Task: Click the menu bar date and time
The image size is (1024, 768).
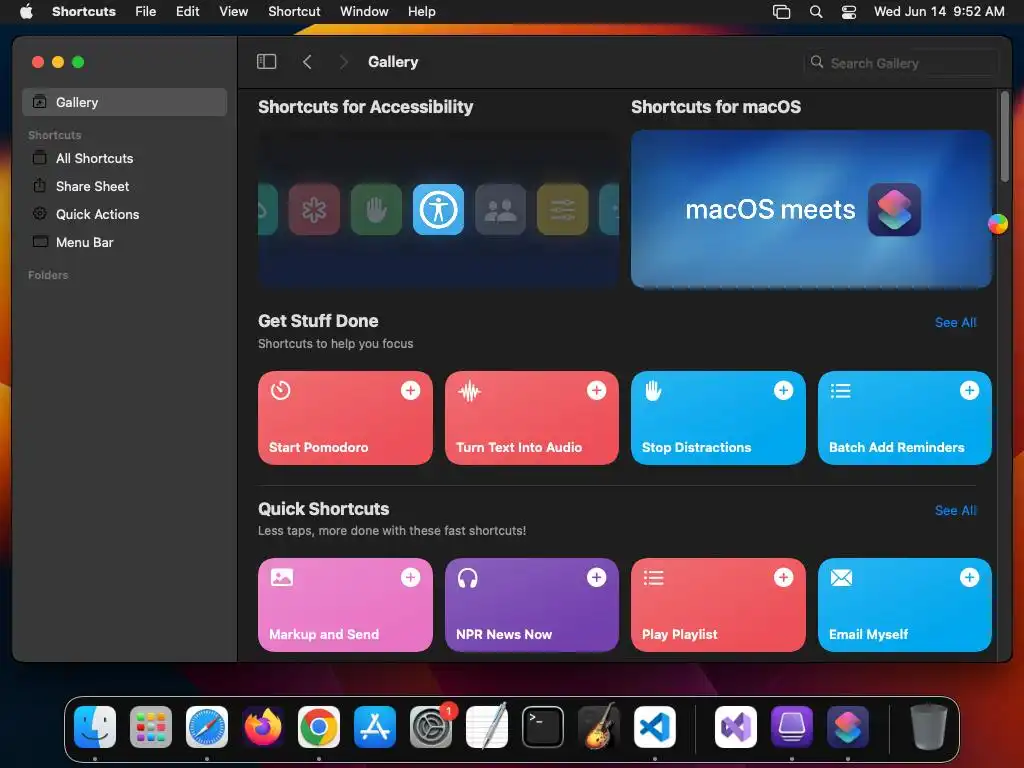Action: coord(939,11)
